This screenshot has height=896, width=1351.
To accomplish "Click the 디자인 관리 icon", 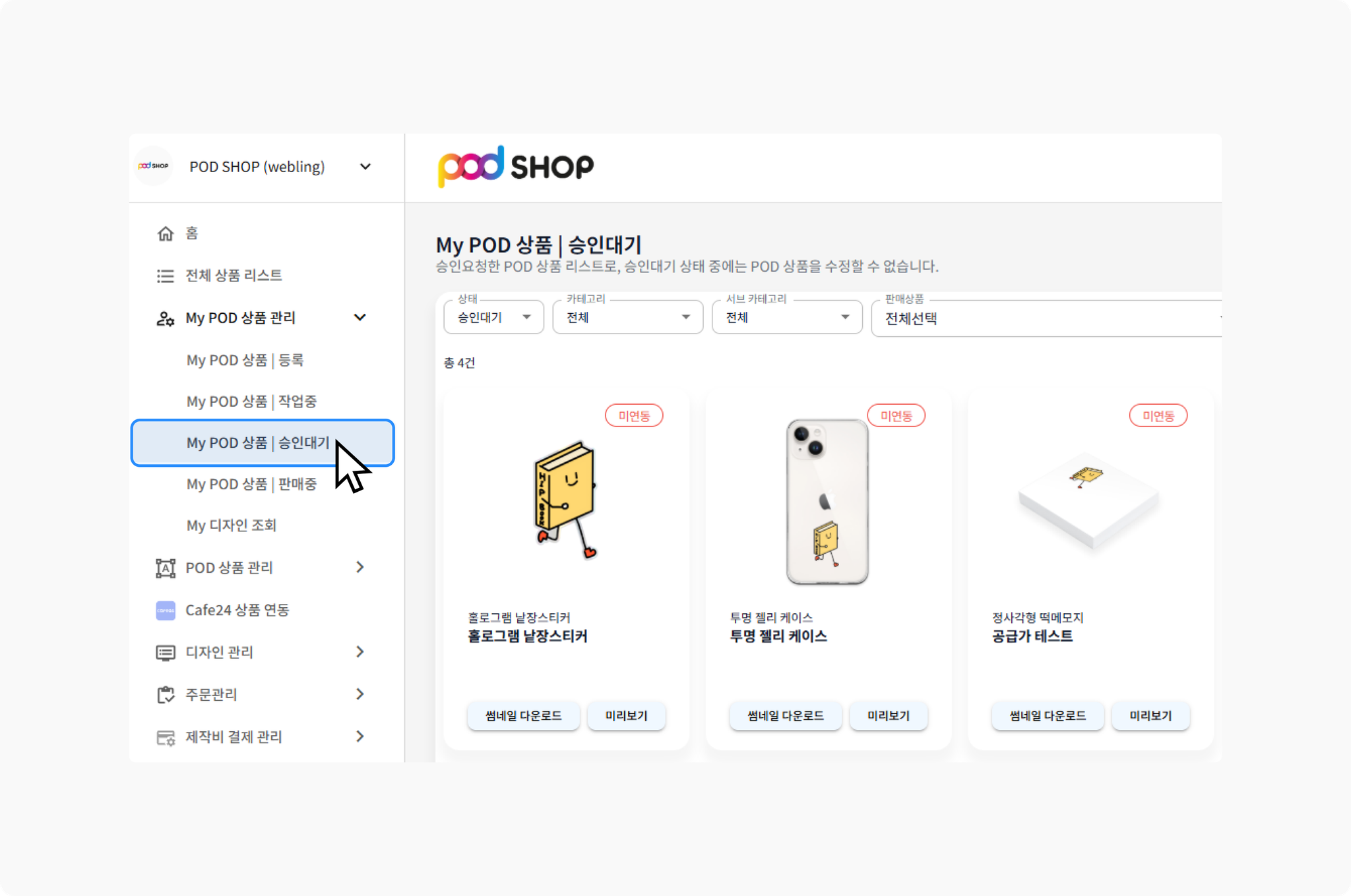I will click(166, 653).
